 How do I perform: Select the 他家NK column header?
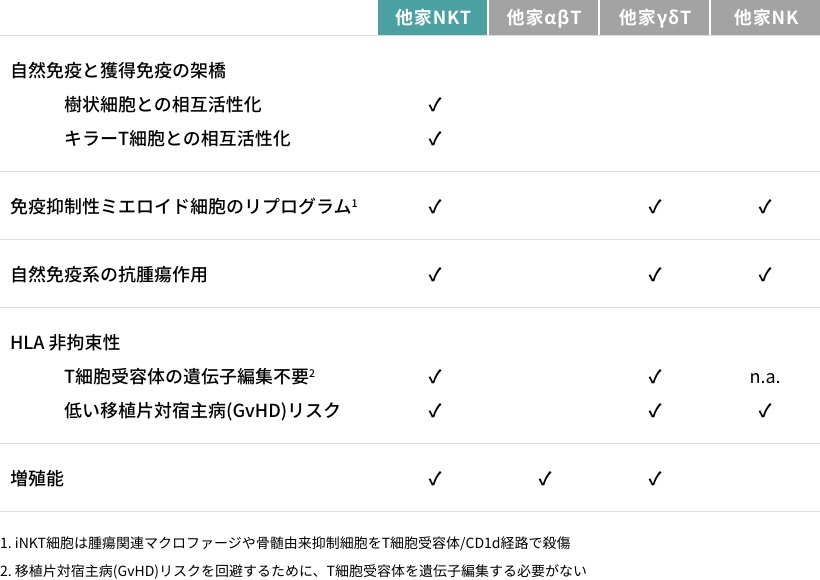click(x=766, y=17)
